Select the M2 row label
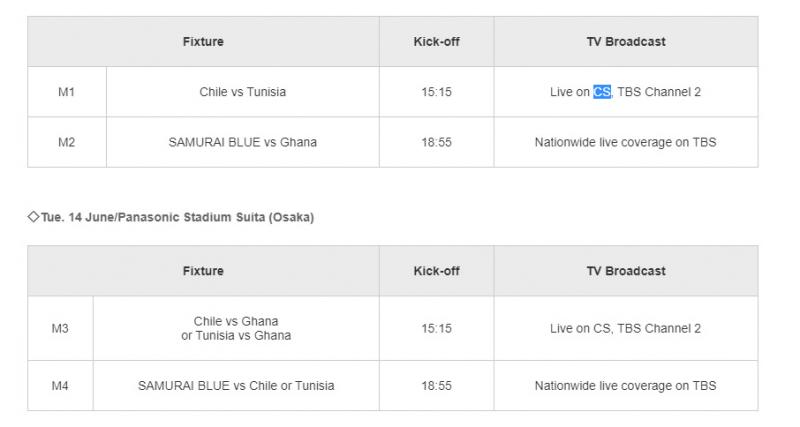 [x=67, y=142]
